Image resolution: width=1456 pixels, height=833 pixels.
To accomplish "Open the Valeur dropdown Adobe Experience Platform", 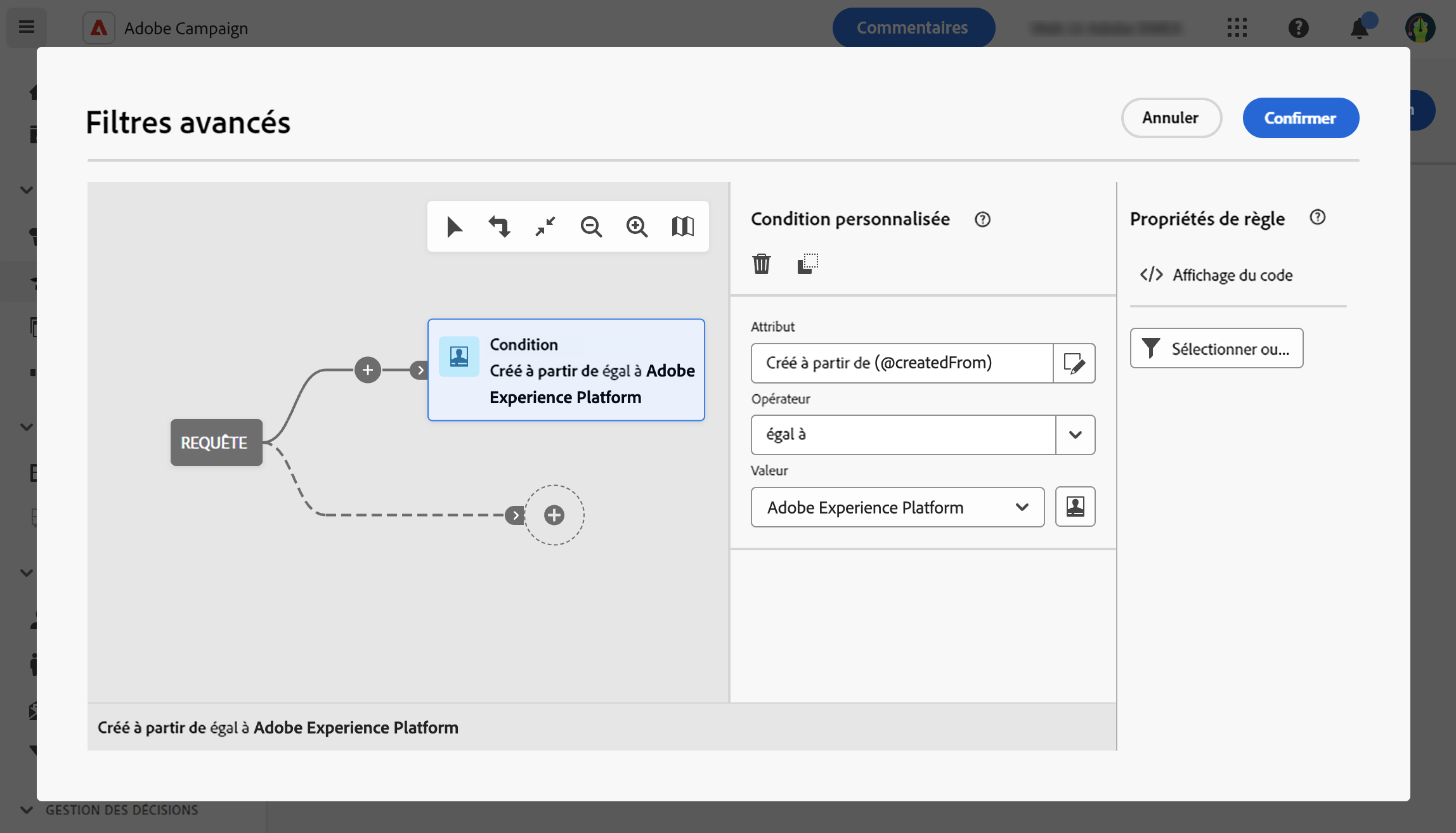I will (897, 507).
